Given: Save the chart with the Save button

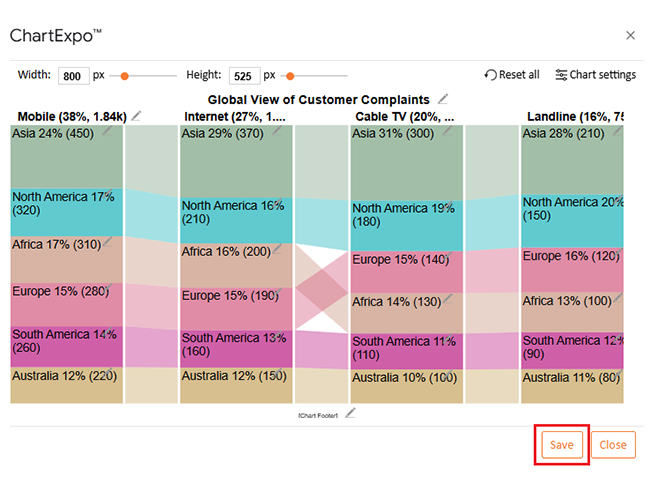Looking at the screenshot, I should coord(561,445).
